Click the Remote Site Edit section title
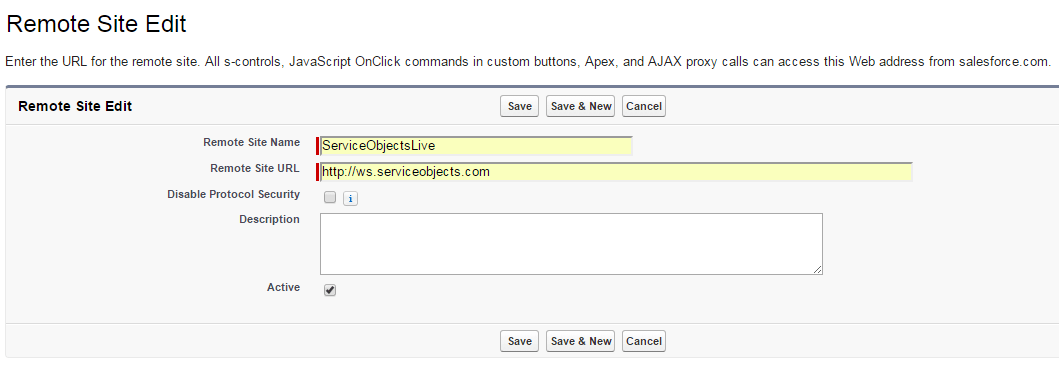 [x=75, y=106]
